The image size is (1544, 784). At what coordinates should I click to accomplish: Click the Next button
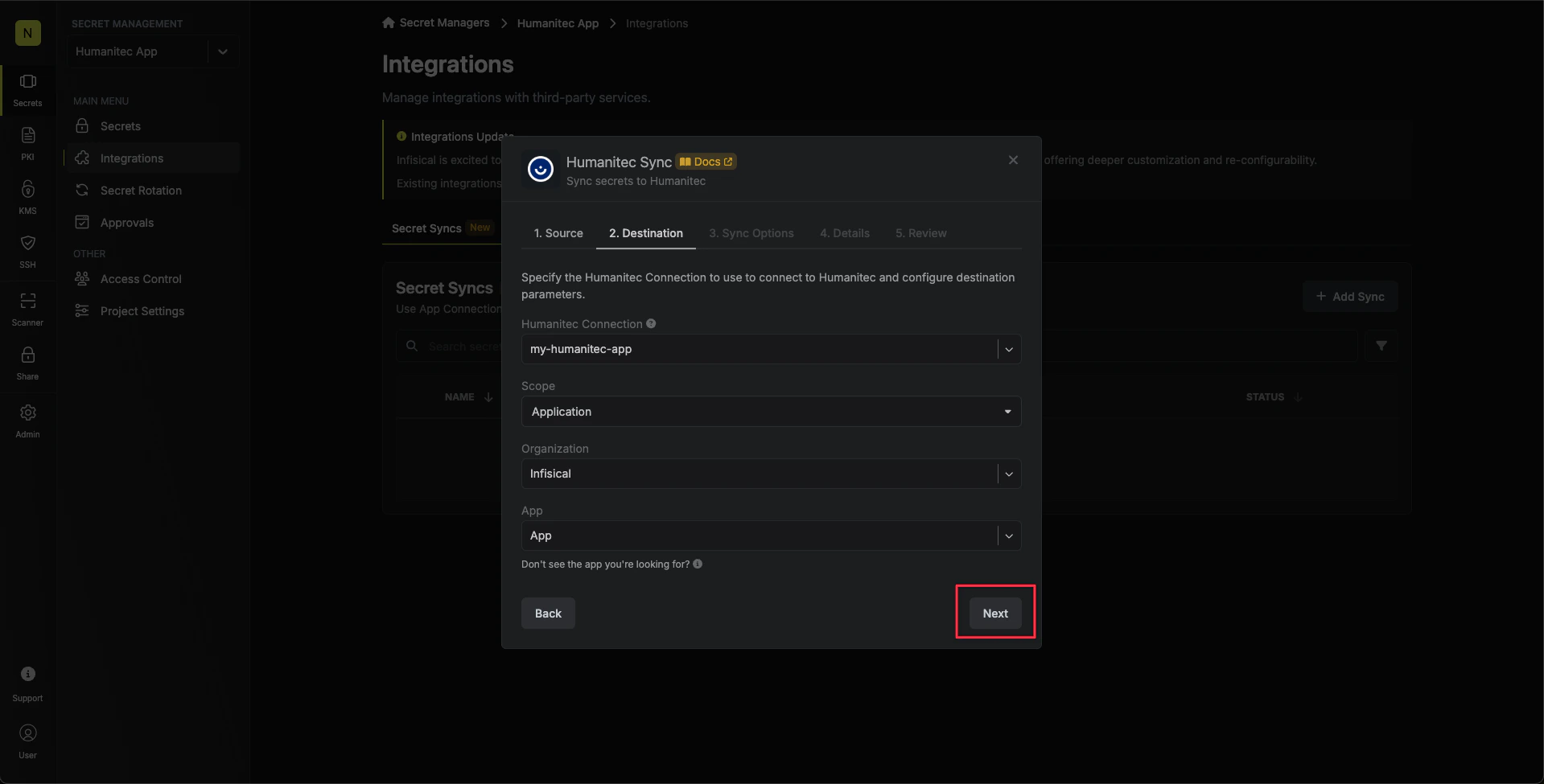(x=995, y=613)
